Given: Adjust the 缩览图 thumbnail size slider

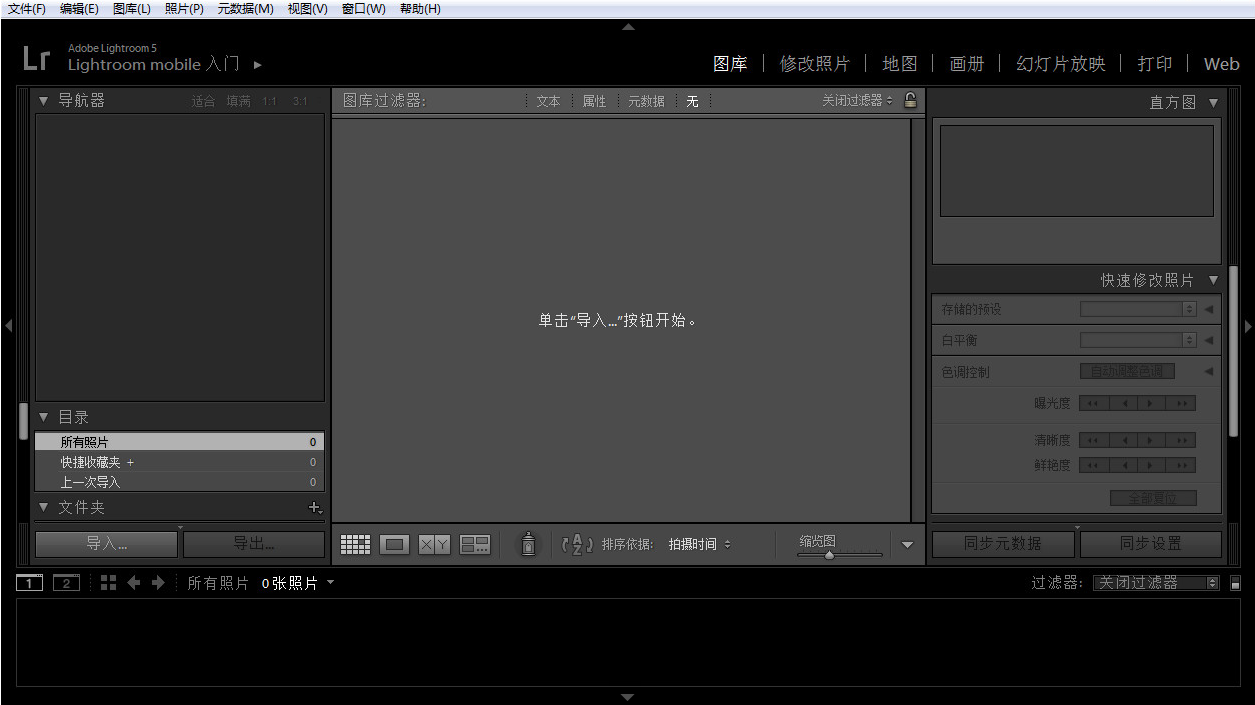Looking at the screenshot, I should tap(829, 555).
